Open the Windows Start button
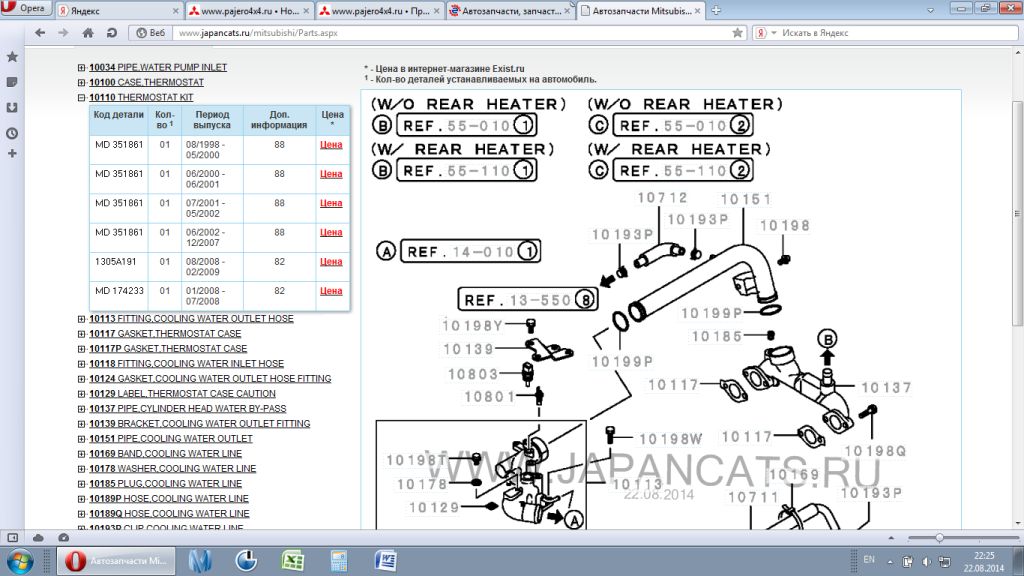 click(x=20, y=561)
